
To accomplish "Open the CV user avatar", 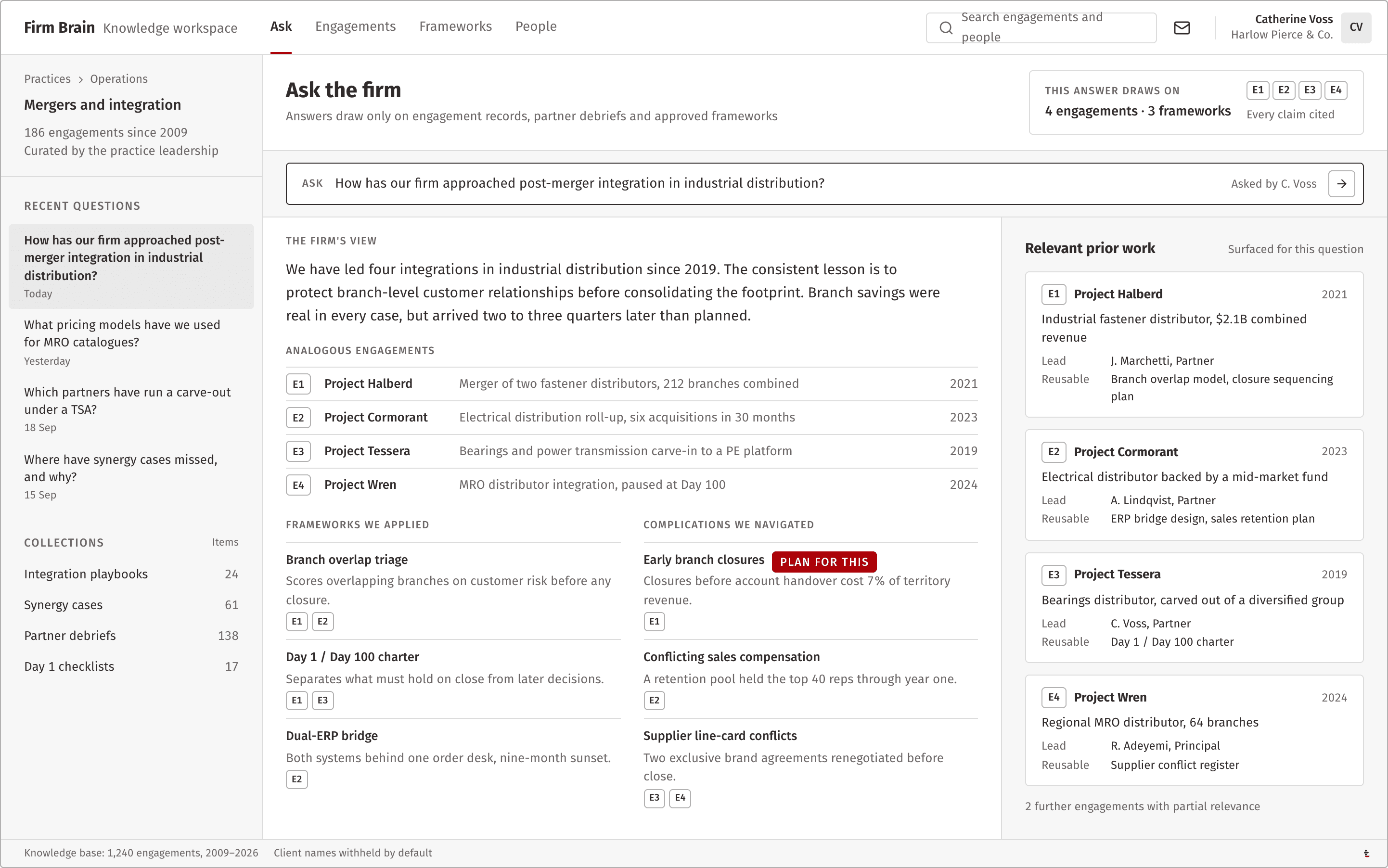I will click(x=1356, y=27).
